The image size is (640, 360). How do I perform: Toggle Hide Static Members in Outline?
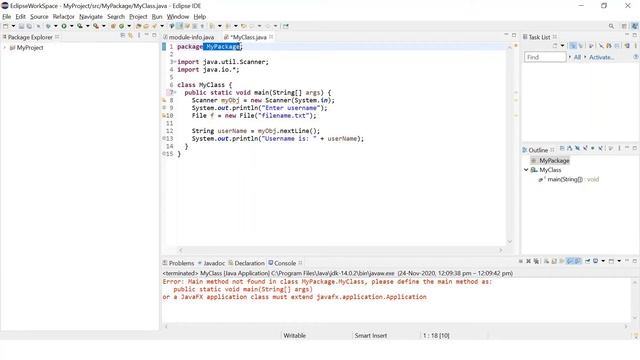tap(585, 149)
